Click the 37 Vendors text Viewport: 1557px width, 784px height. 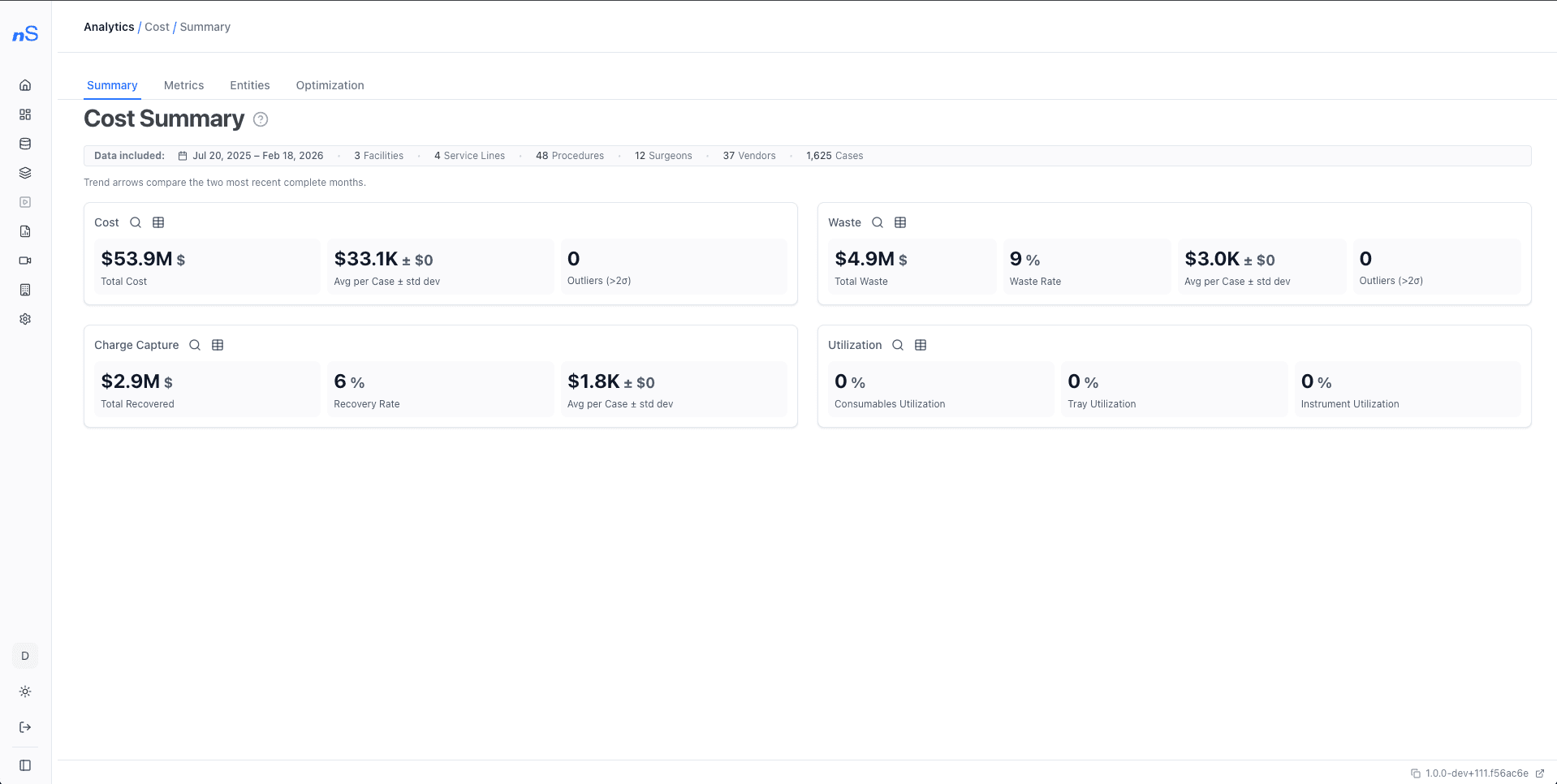click(749, 156)
